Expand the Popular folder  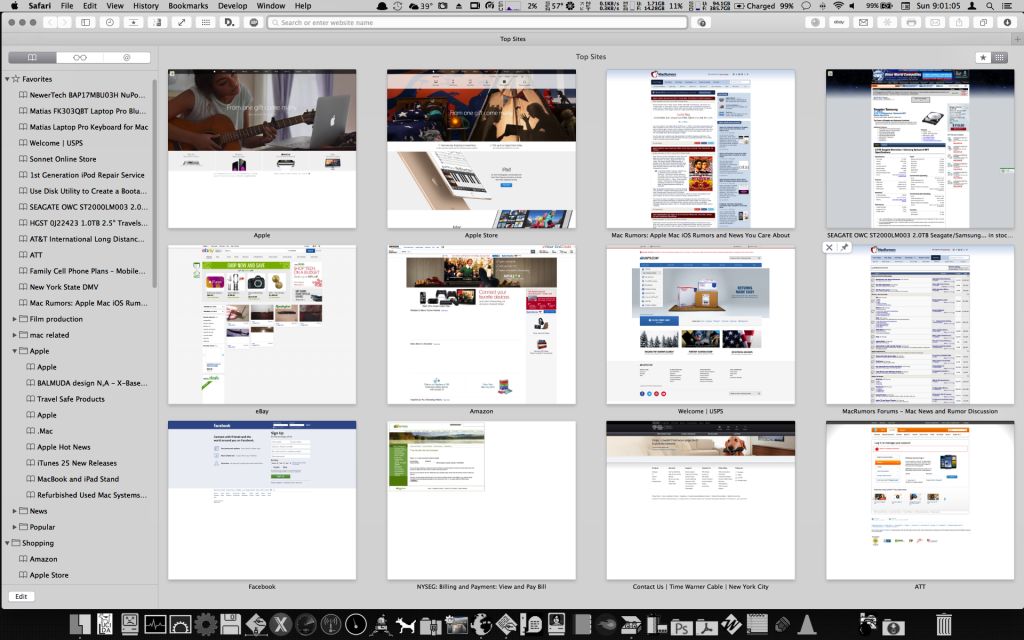pos(14,527)
